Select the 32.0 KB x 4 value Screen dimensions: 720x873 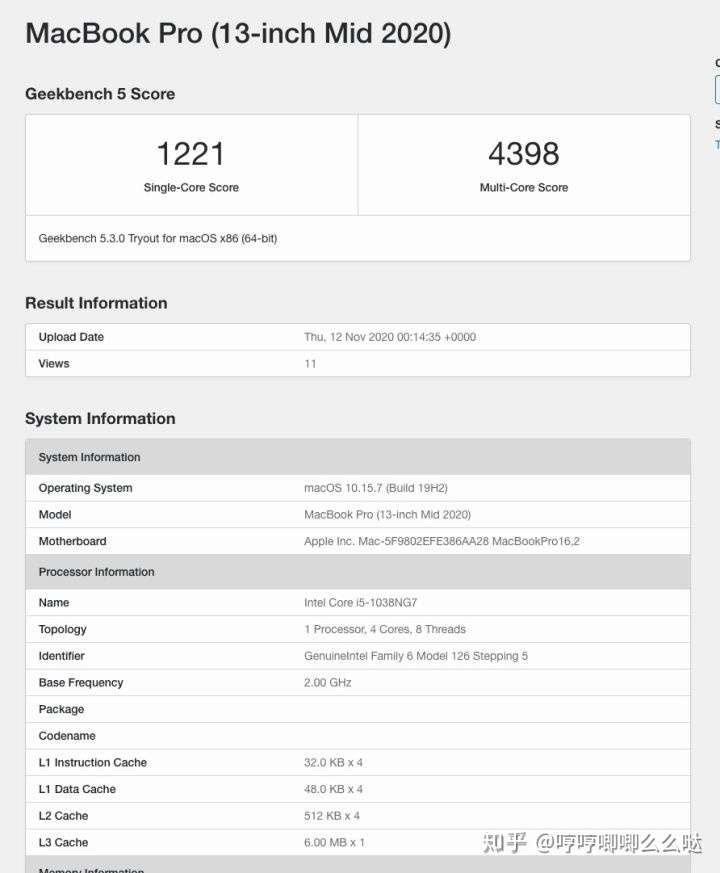(x=333, y=763)
